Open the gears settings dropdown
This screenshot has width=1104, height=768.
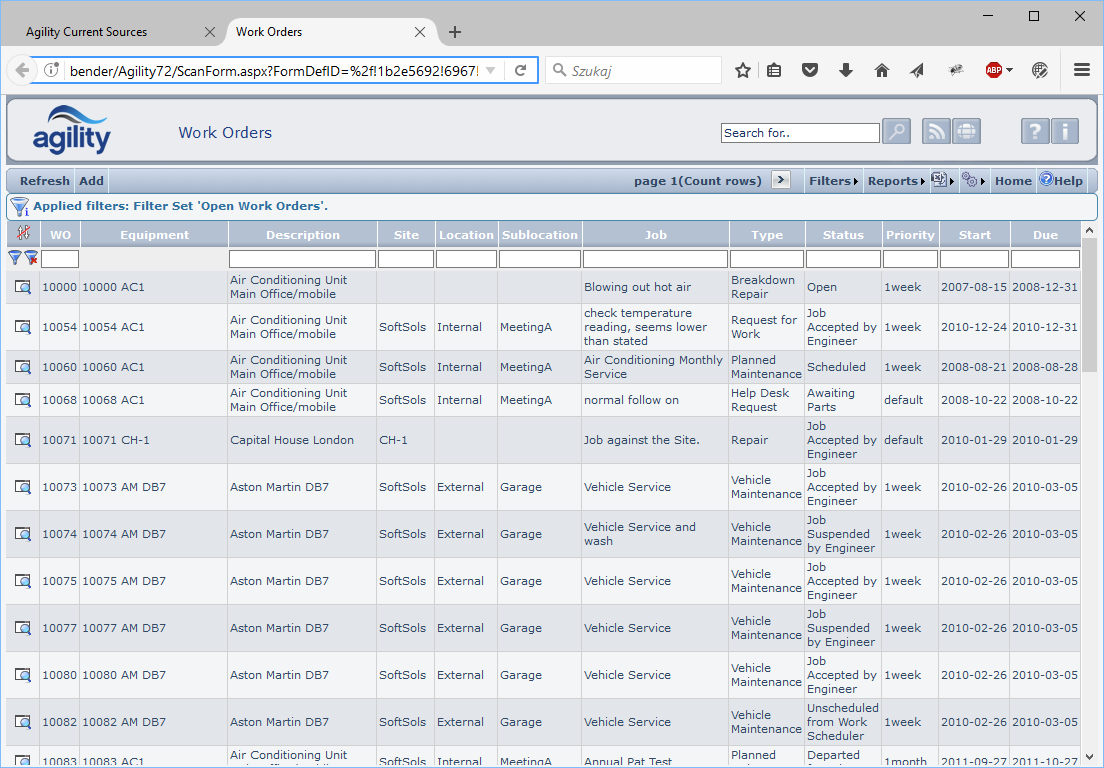pyautogui.click(x=971, y=181)
